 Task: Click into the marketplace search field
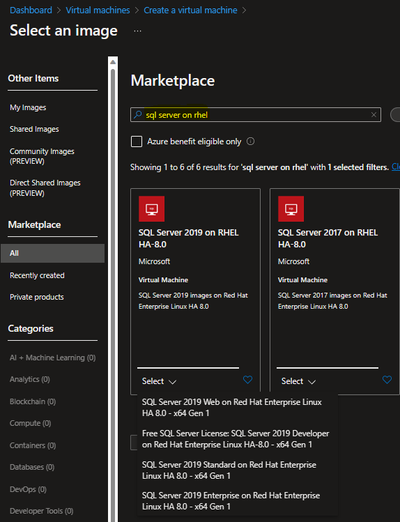point(256,115)
